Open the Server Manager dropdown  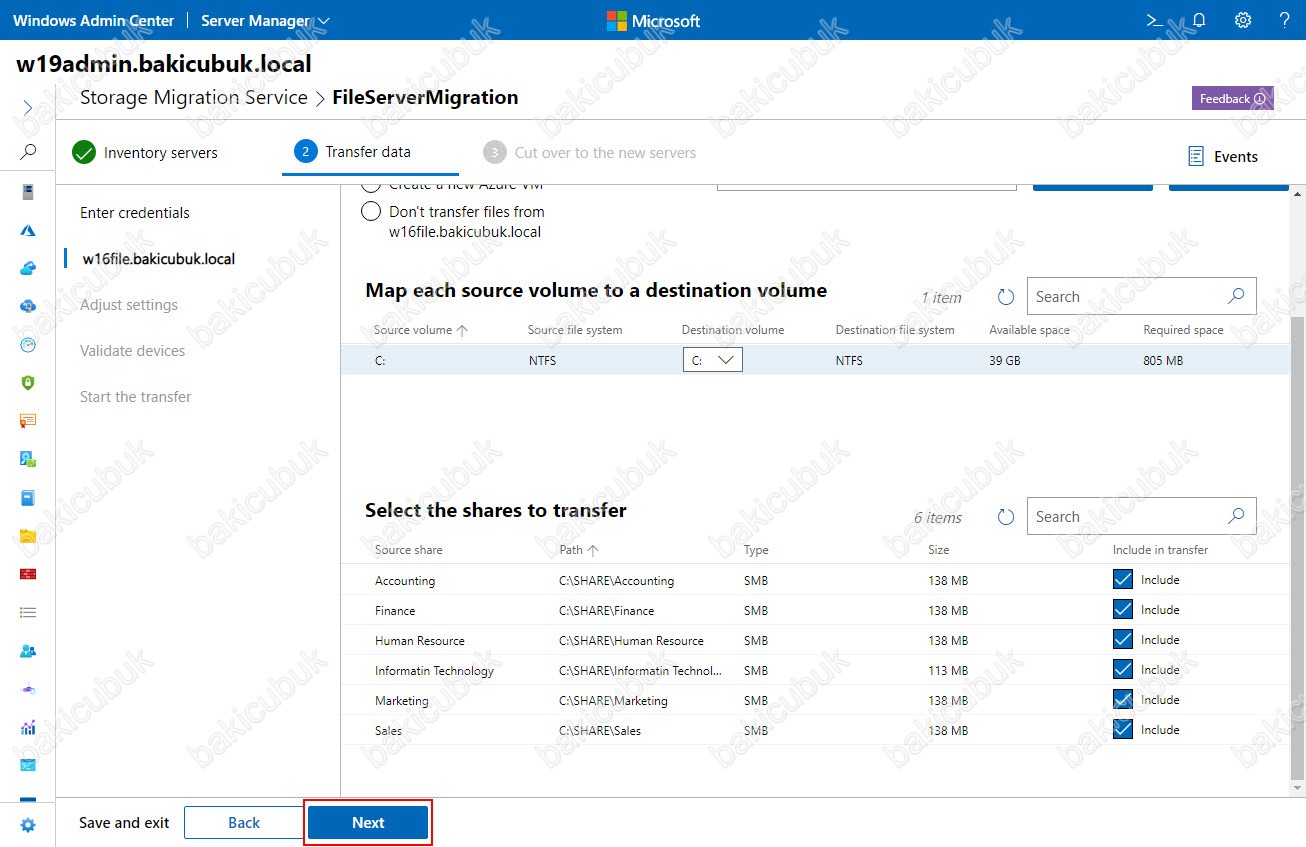pos(265,20)
